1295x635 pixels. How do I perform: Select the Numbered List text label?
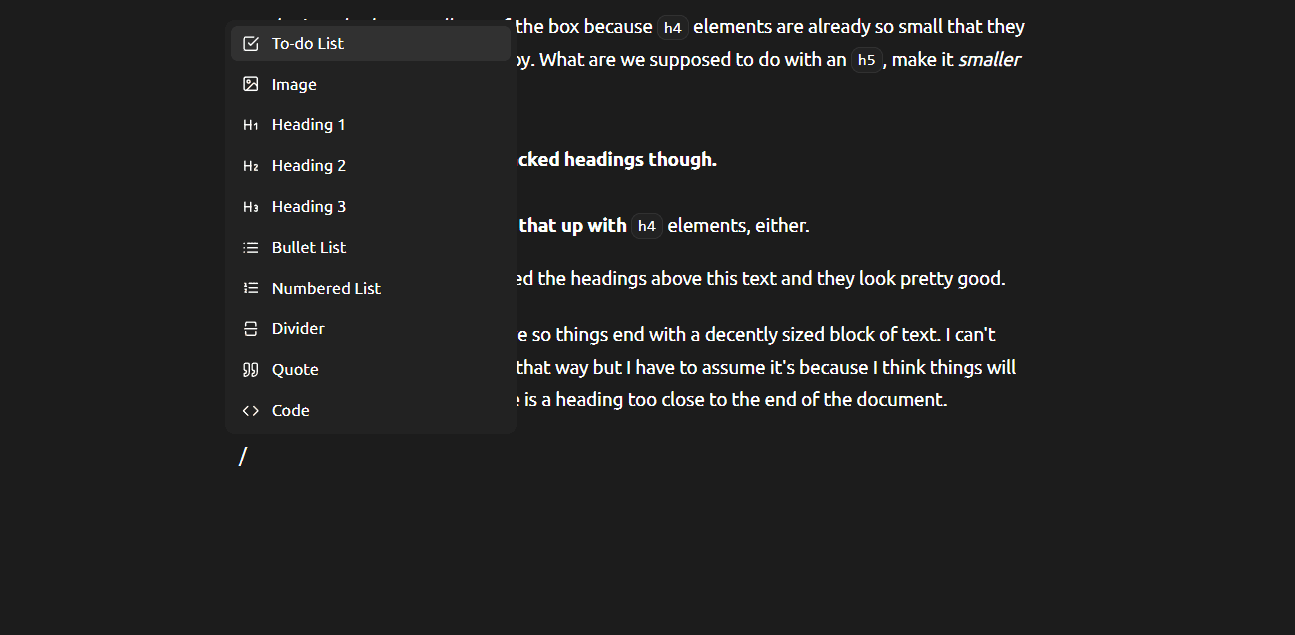click(x=326, y=288)
